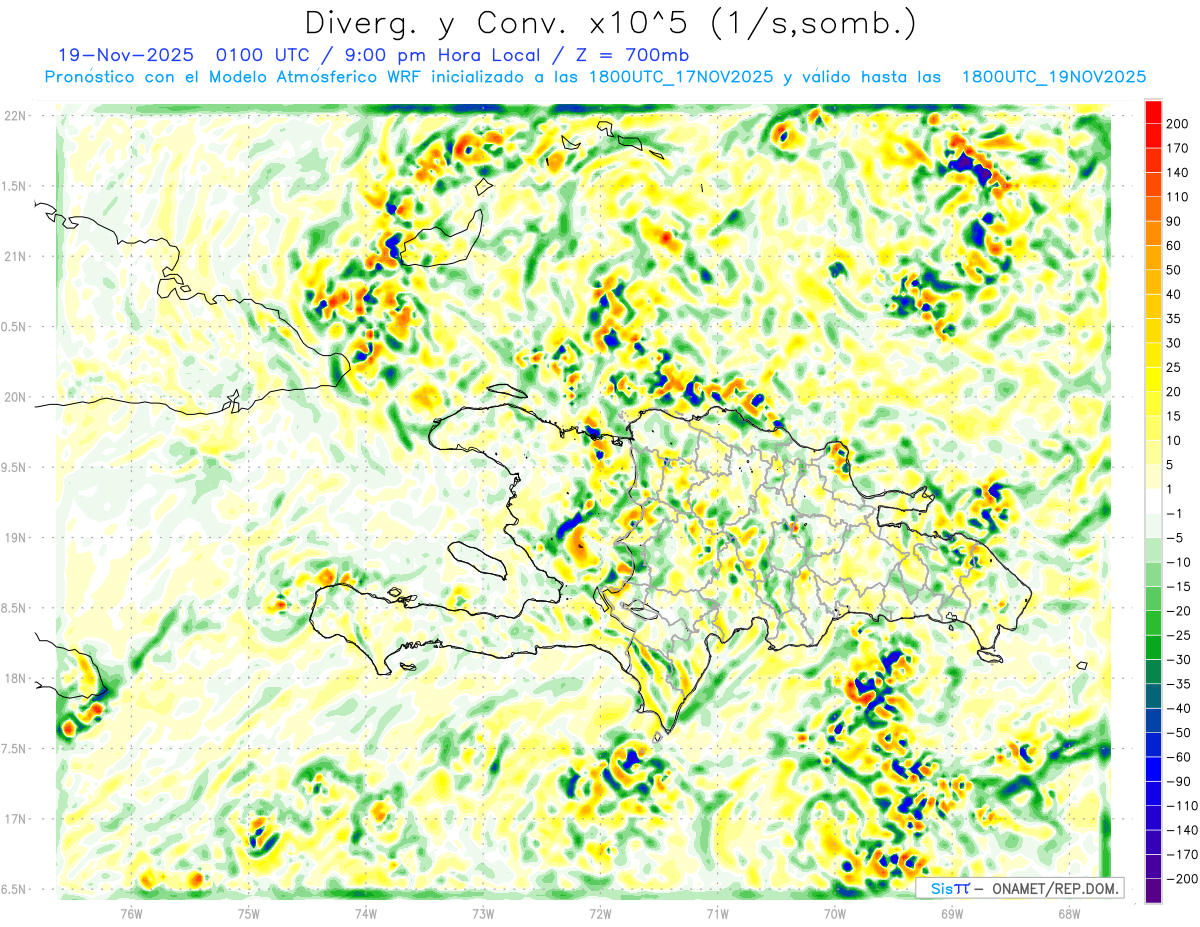The image size is (1200, 927).
Task: Click the '71W' longitude label
Action: pos(717,913)
